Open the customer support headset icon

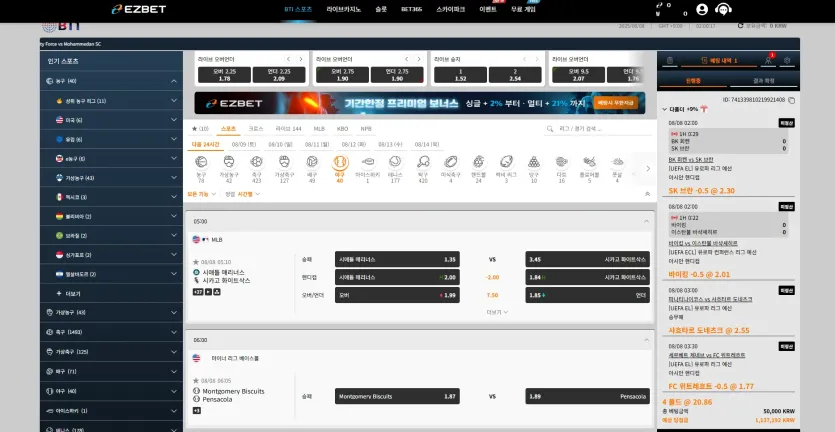pyautogui.click(x=723, y=9)
